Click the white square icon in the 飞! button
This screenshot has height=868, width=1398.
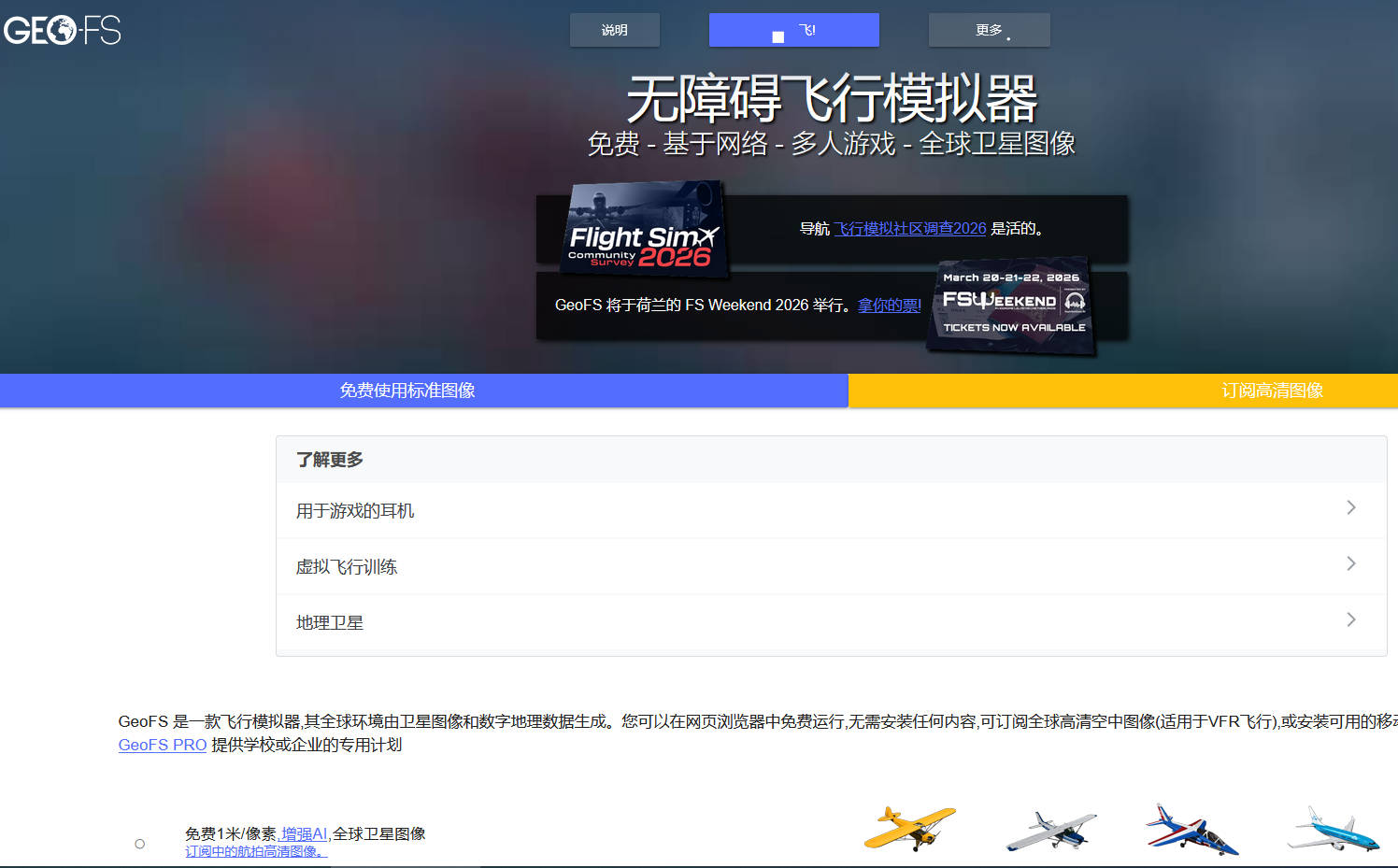777,36
